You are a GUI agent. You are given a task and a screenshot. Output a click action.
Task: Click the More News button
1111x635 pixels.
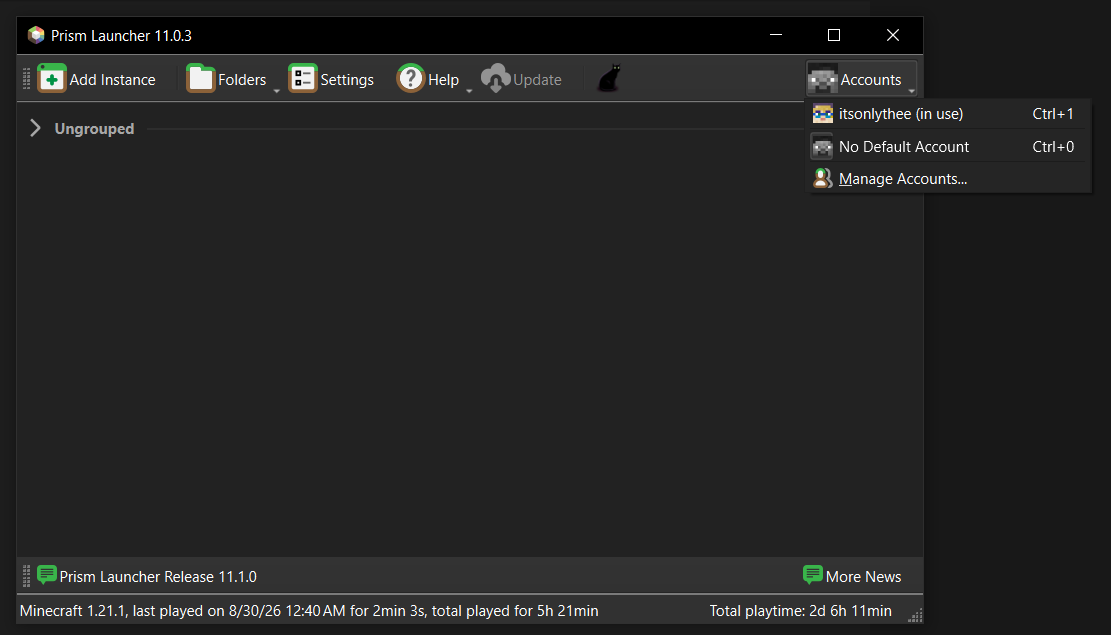(852, 576)
